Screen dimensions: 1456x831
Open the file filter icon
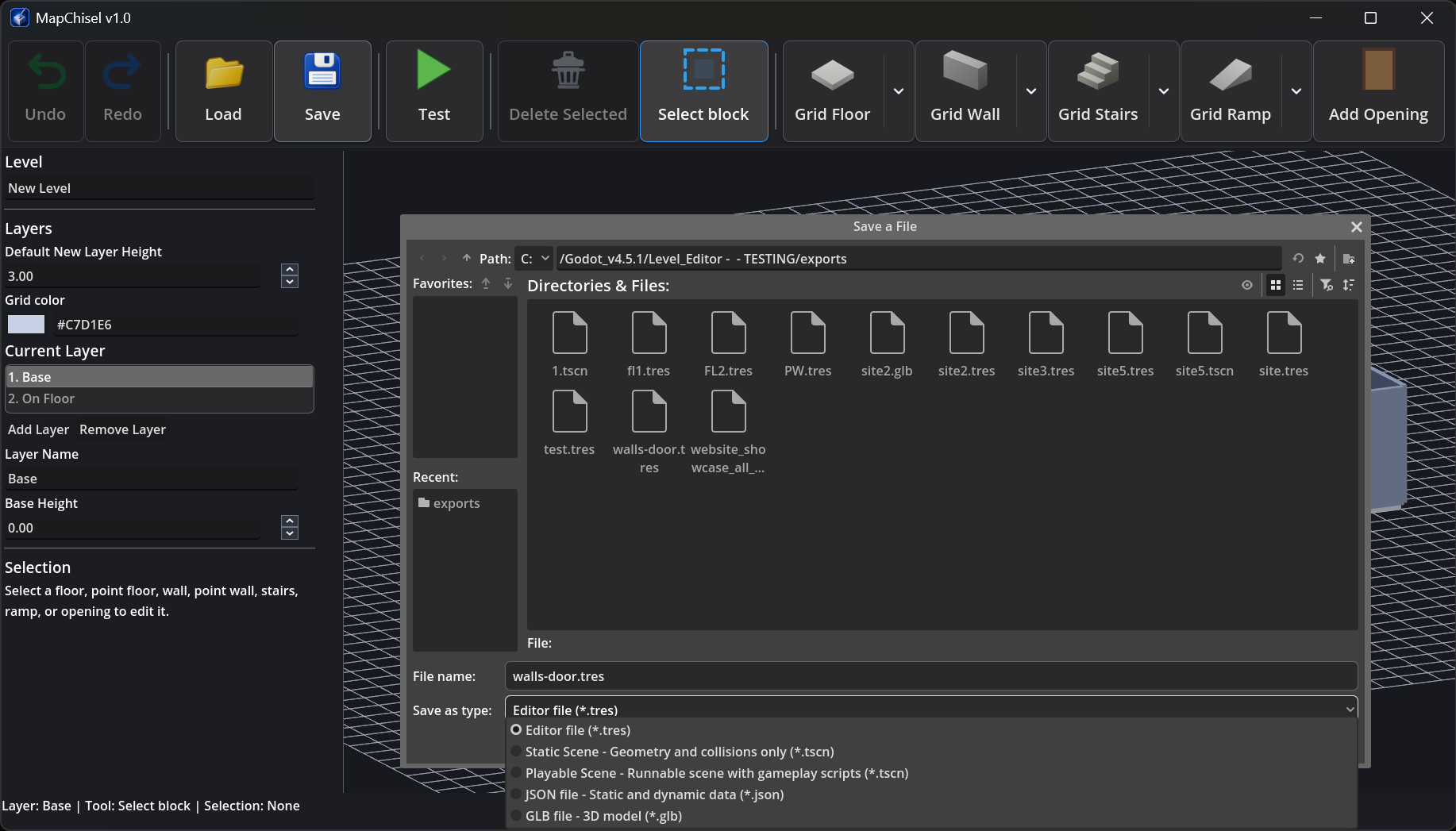coord(1327,285)
